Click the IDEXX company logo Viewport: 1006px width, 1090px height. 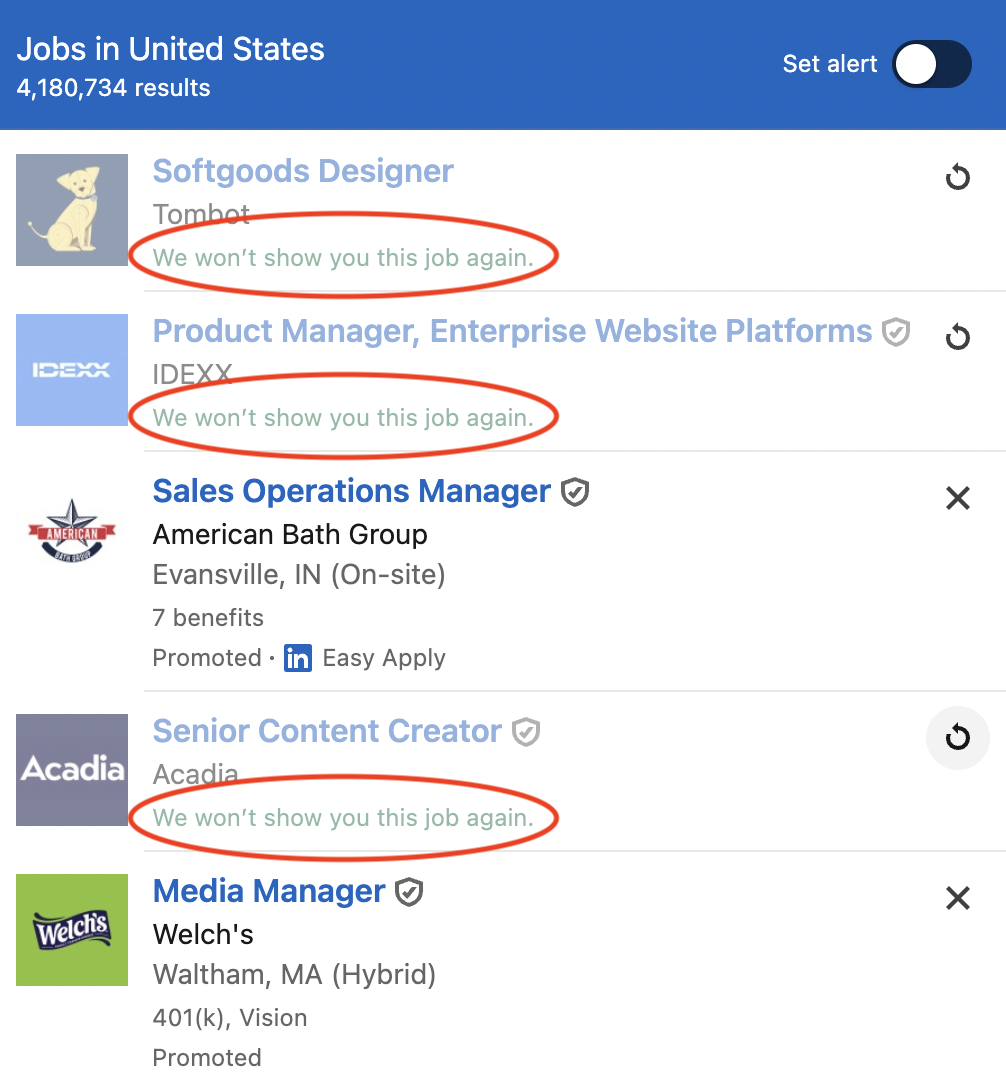[x=71, y=370]
